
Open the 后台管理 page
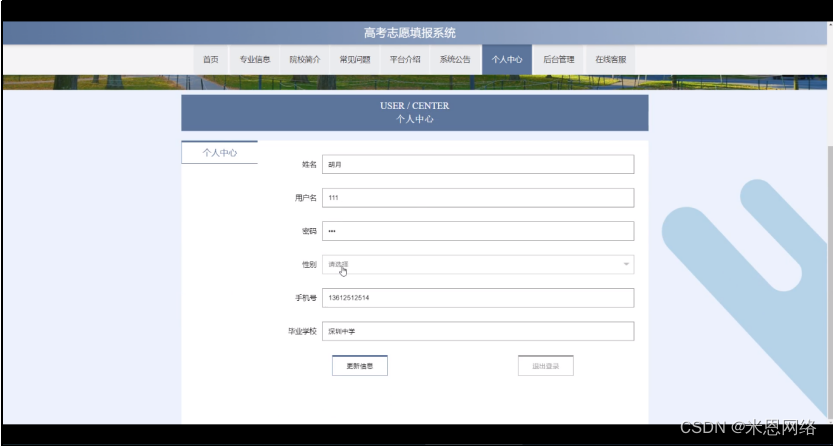pos(558,59)
